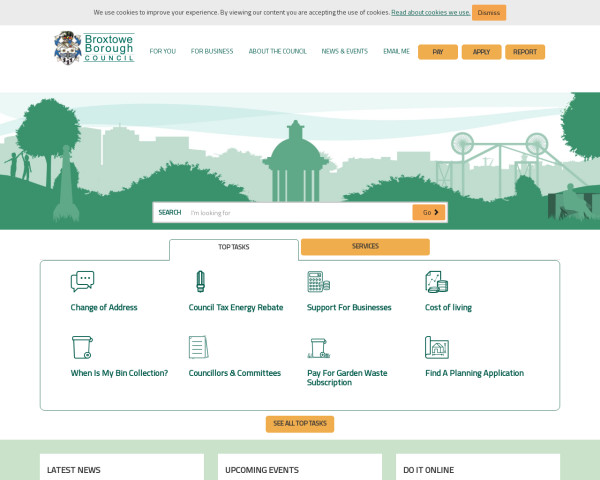Viewport: 600px width, 480px height.
Task: Click the Find A Planning Application icon
Action: pos(436,347)
